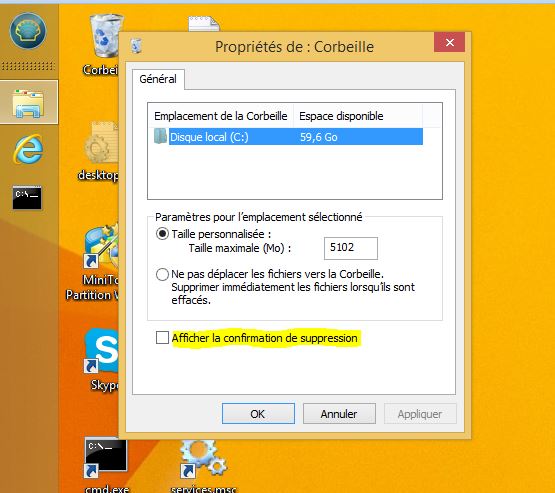Screen dimensions: 555x493
Task: Launch Internet Explorer from the taskbar
Action: [28, 149]
